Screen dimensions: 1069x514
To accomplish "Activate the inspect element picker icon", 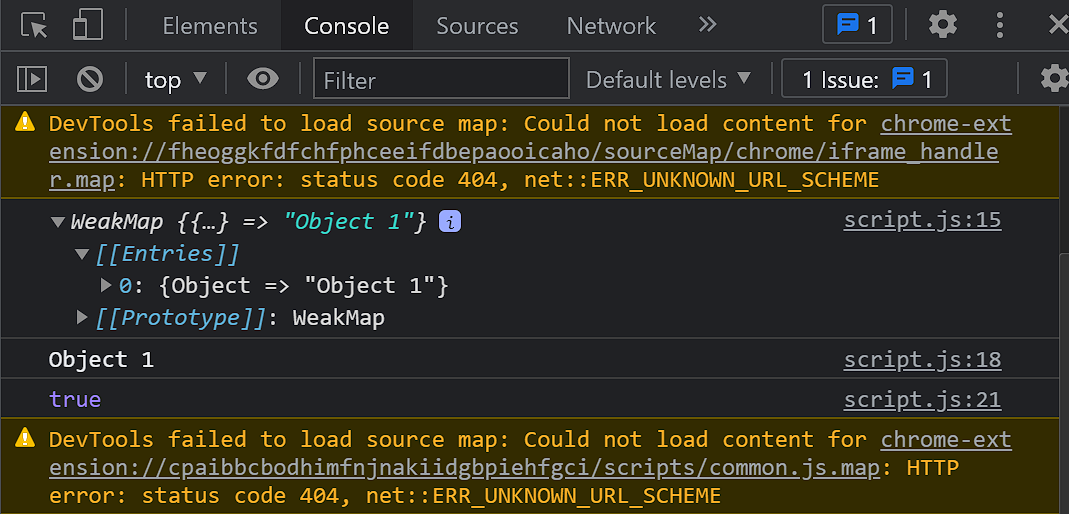I will 34,25.
